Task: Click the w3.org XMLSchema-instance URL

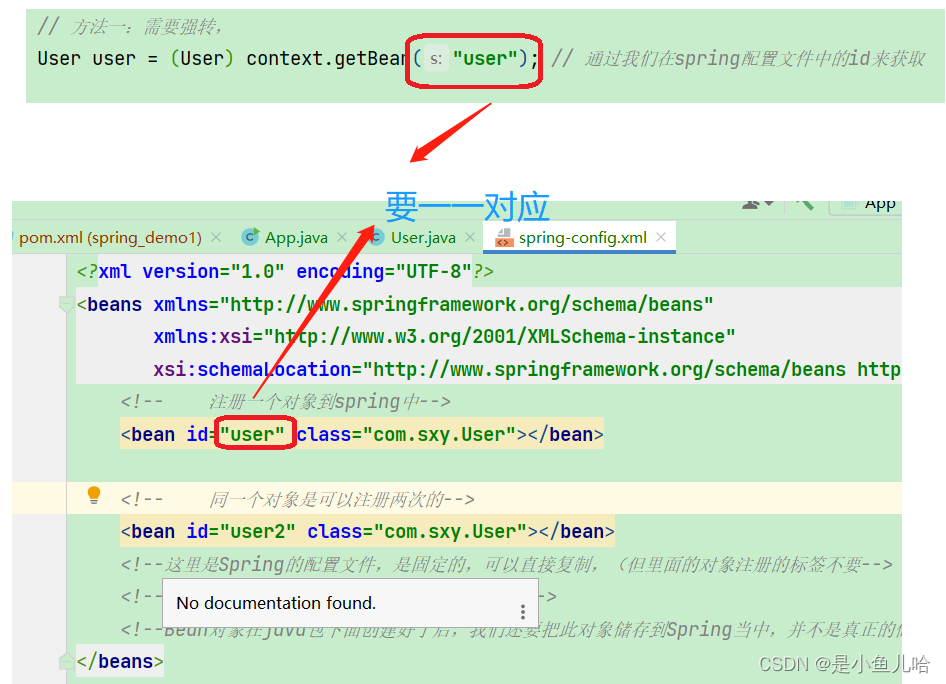Action: click(498, 337)
